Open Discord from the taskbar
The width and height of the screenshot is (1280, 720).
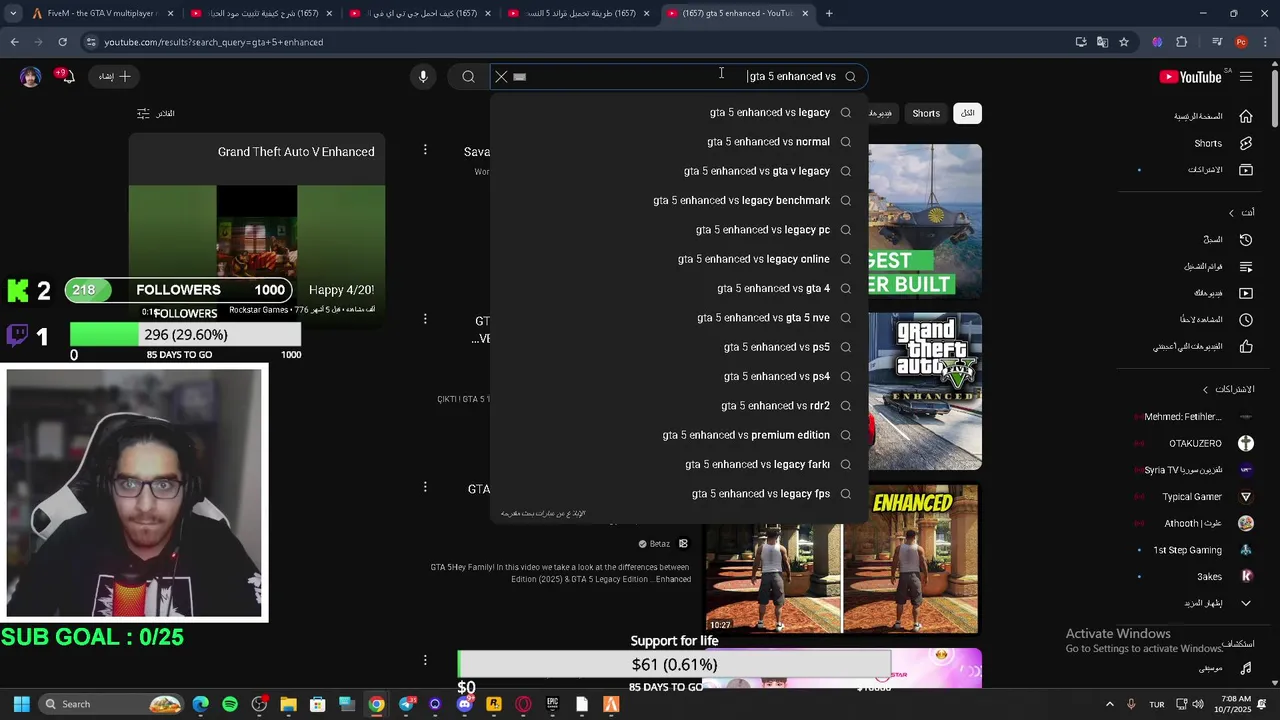464,704
